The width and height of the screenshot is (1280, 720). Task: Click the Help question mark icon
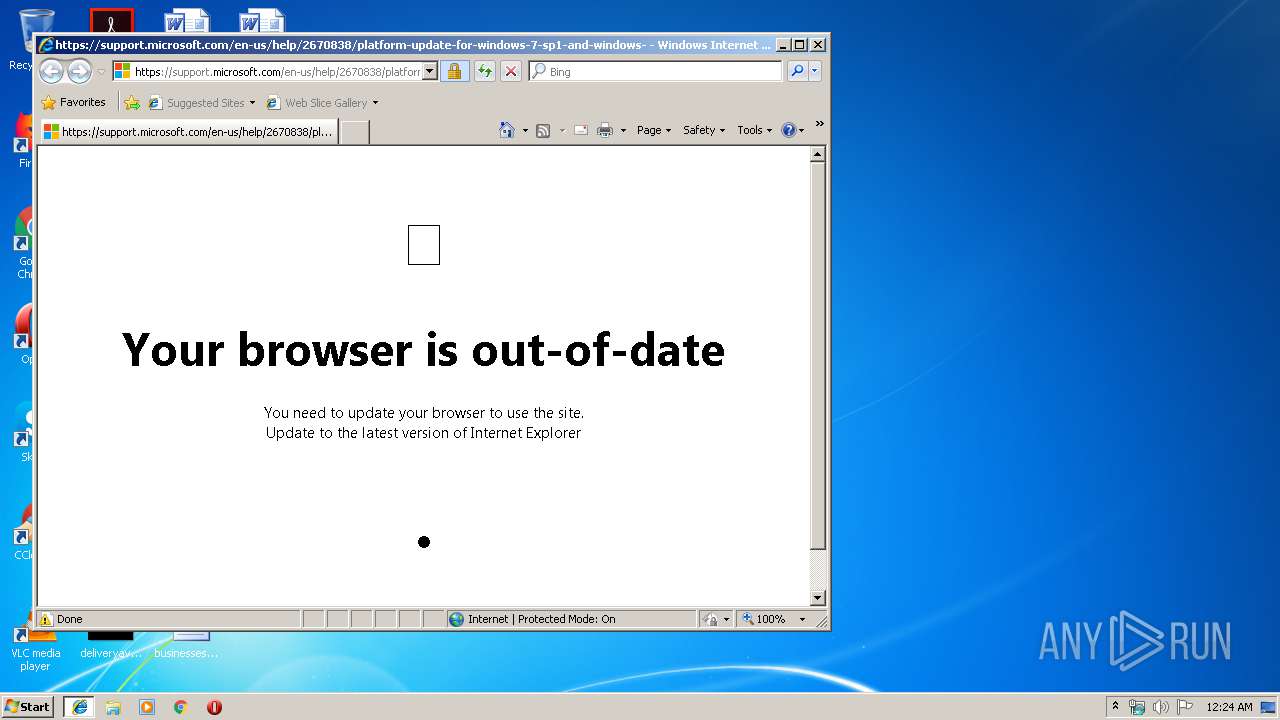tap(788, 130)
